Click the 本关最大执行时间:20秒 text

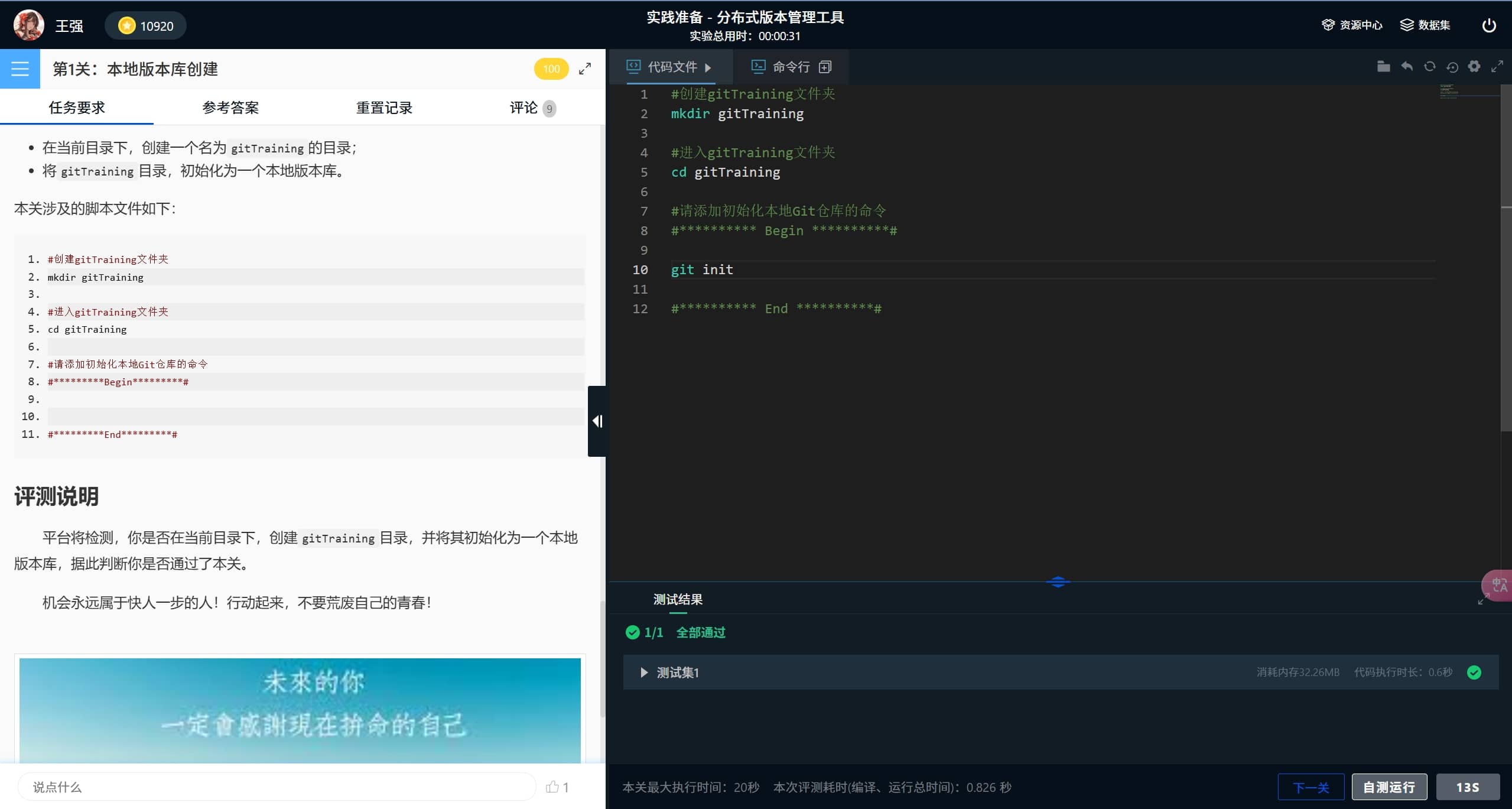click(691, 787)
